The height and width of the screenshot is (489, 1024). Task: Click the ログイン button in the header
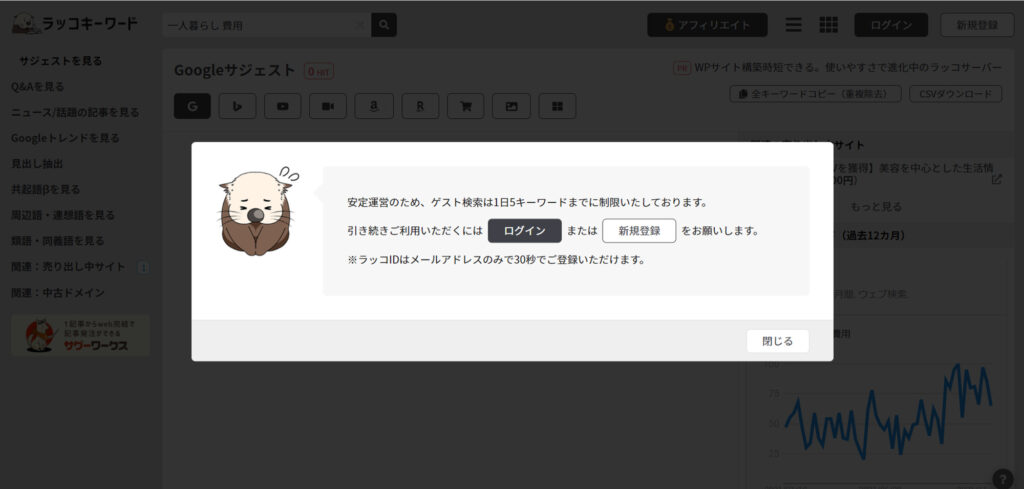pyautogui.click(x=891, y=25)
